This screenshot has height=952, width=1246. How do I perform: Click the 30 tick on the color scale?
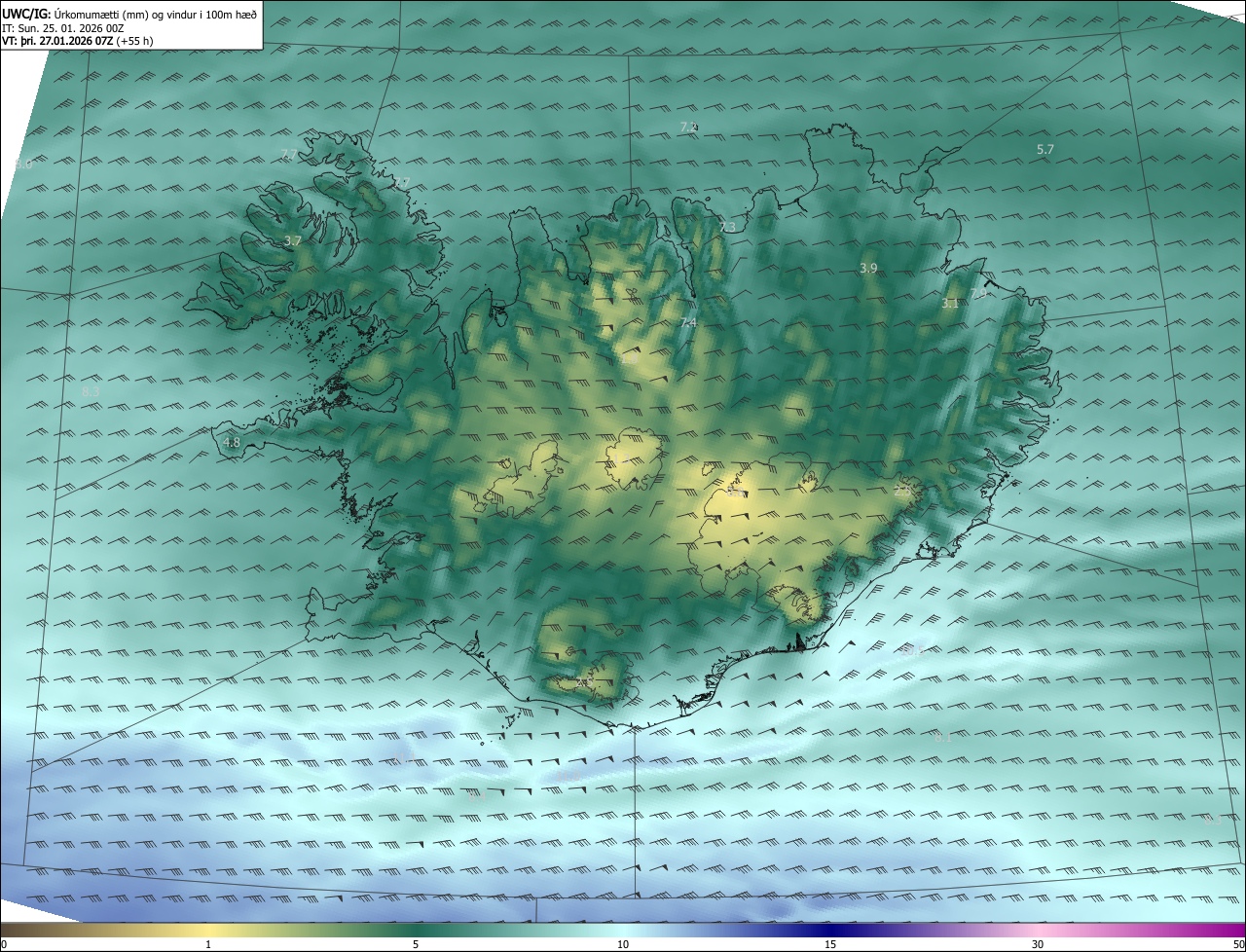(x=1038, y=944)
